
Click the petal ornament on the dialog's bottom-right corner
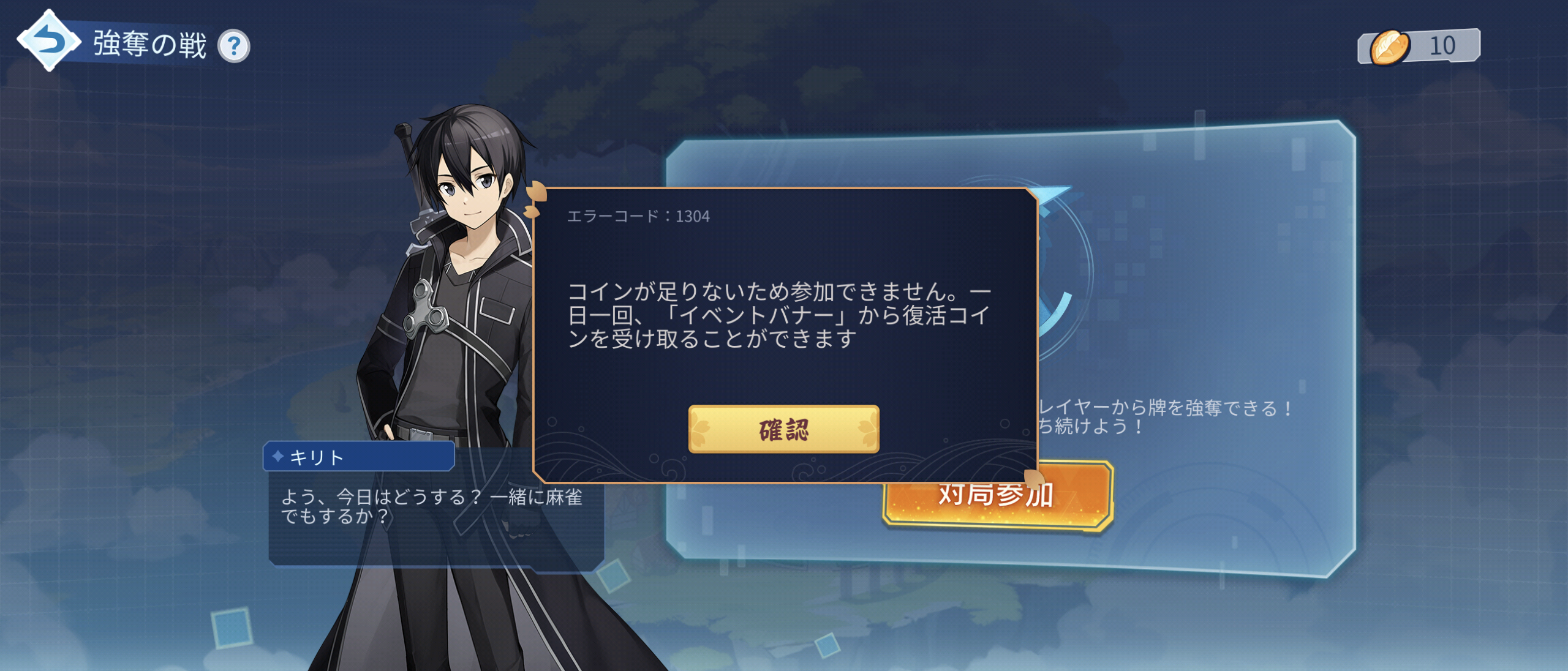point(1033,479)
